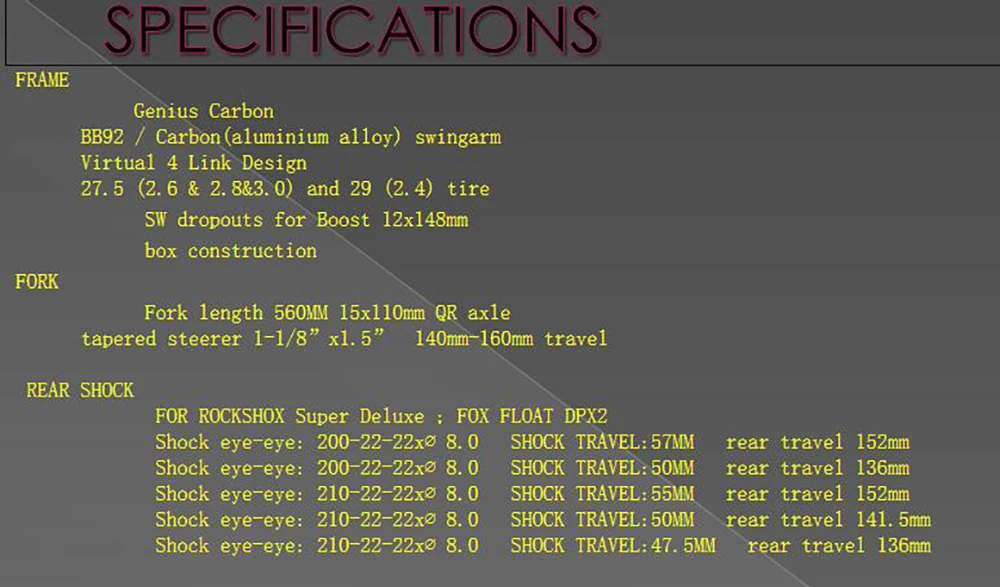Select the "27.5 (2.6 & 2.8&3.0) and 29 (2.4) tire" line

pos(285,189)
